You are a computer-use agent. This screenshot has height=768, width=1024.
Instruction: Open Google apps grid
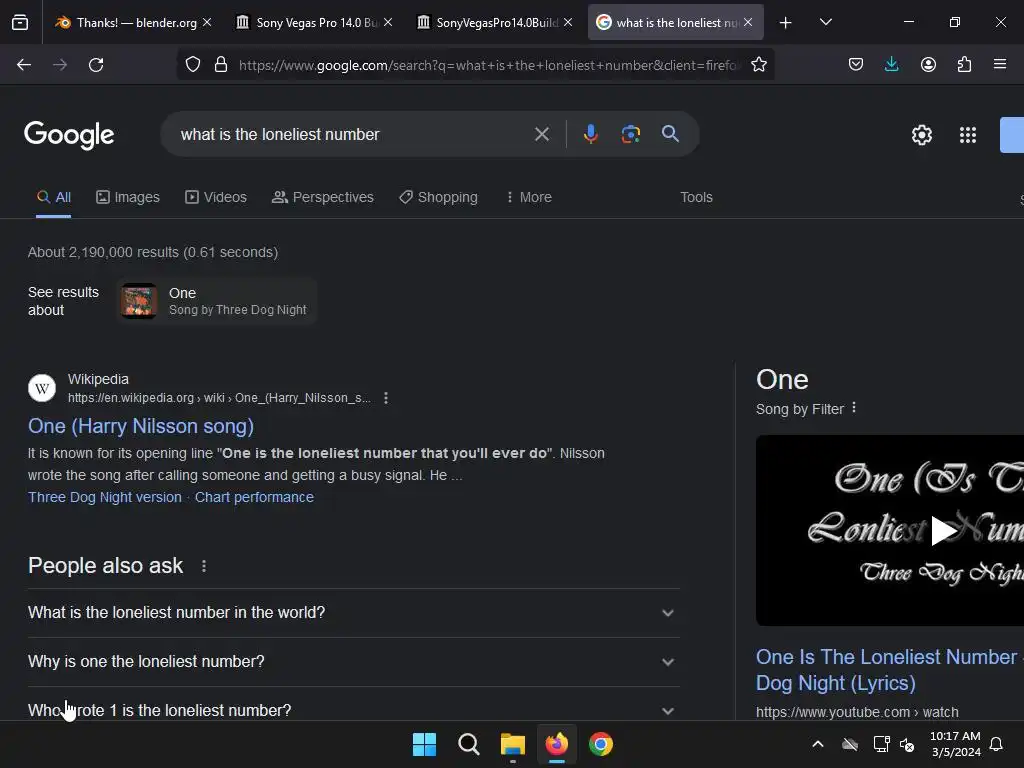tap(968, 135)
